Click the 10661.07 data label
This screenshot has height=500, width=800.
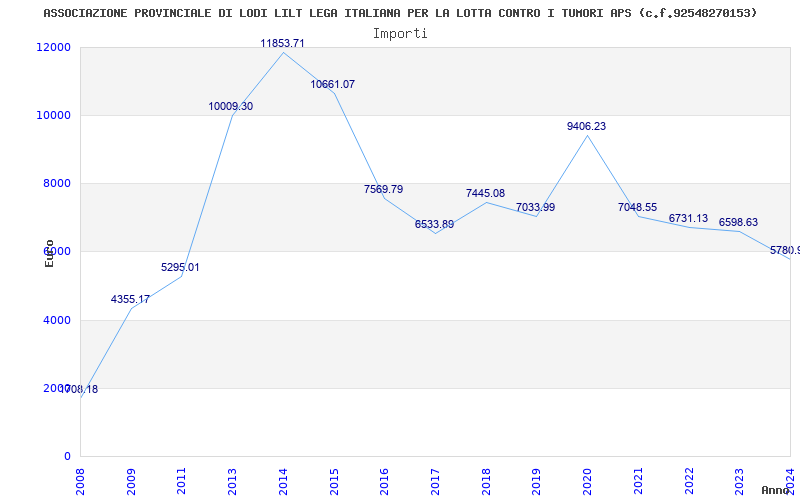[x=333, y=85]
